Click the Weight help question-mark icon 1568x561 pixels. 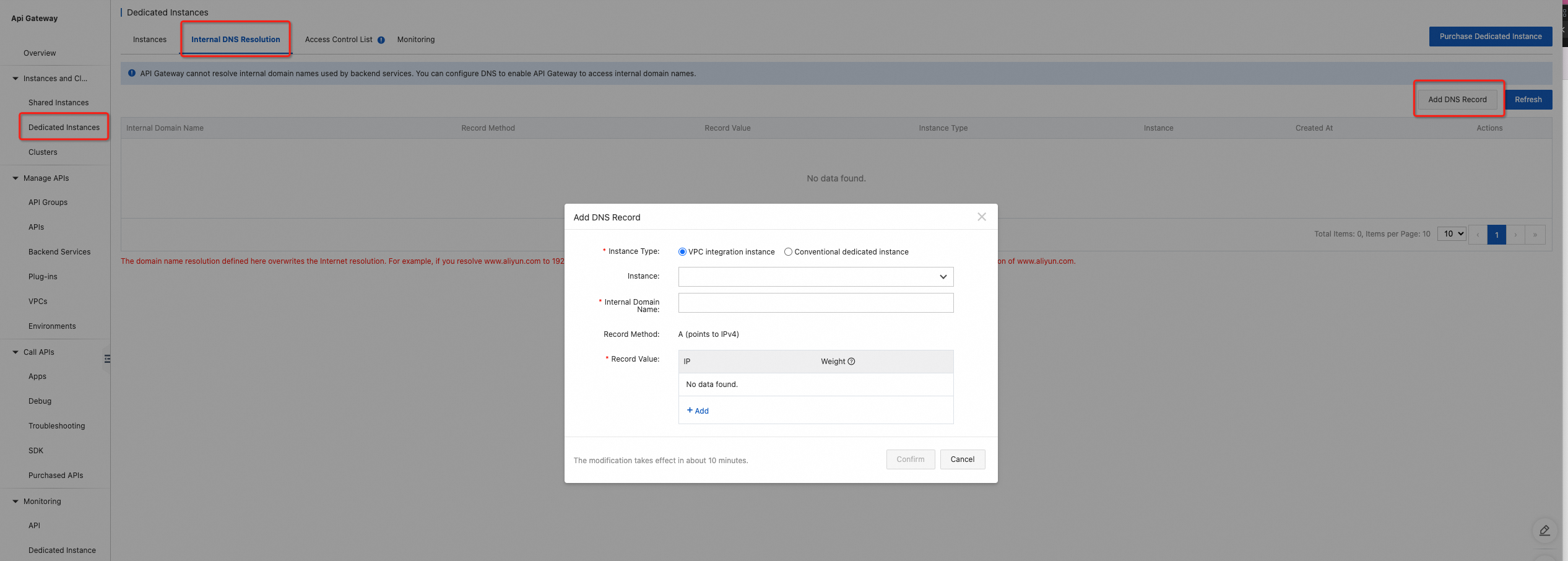(x=851, y=362)
